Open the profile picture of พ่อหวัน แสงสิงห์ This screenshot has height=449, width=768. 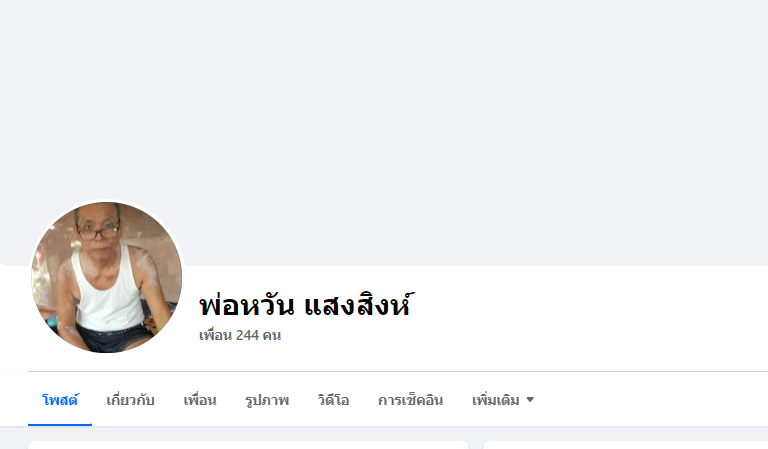pyautogui.click(x=106, y=277)
